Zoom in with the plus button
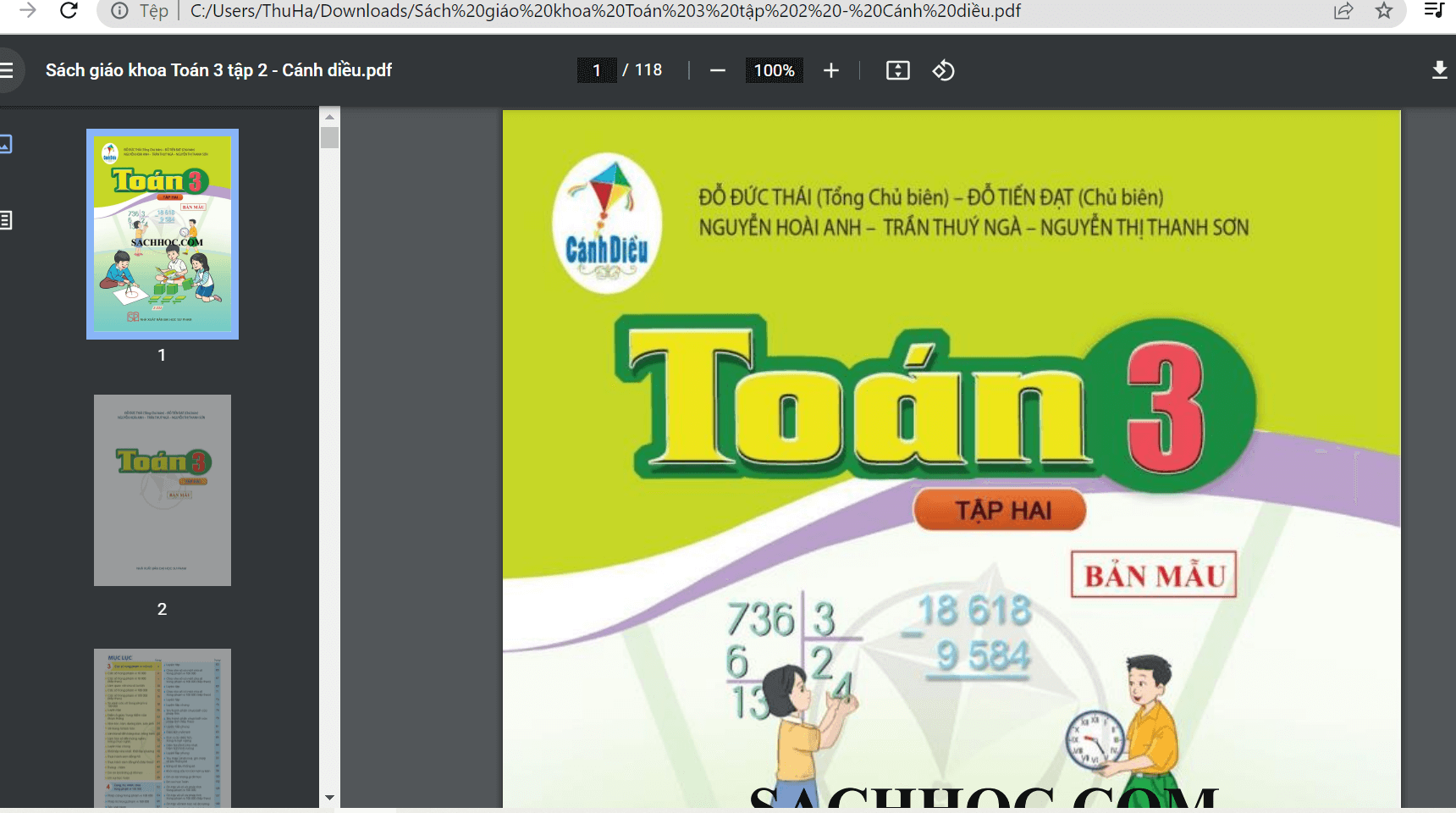The height and width of the screenshot is (813, 1456). click(831, 70)
